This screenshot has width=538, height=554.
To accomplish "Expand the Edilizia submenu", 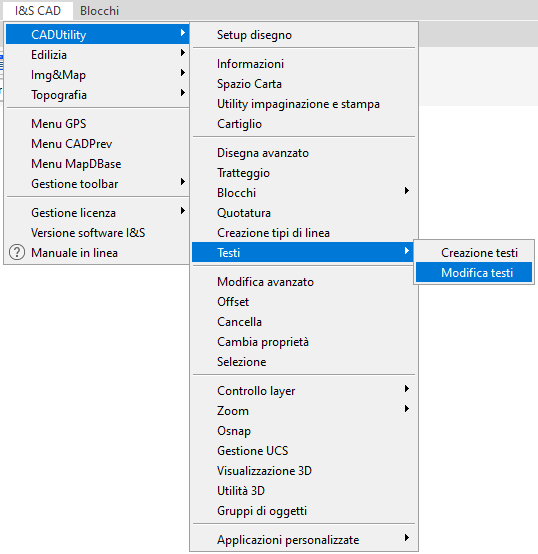I will coord(97,54).
